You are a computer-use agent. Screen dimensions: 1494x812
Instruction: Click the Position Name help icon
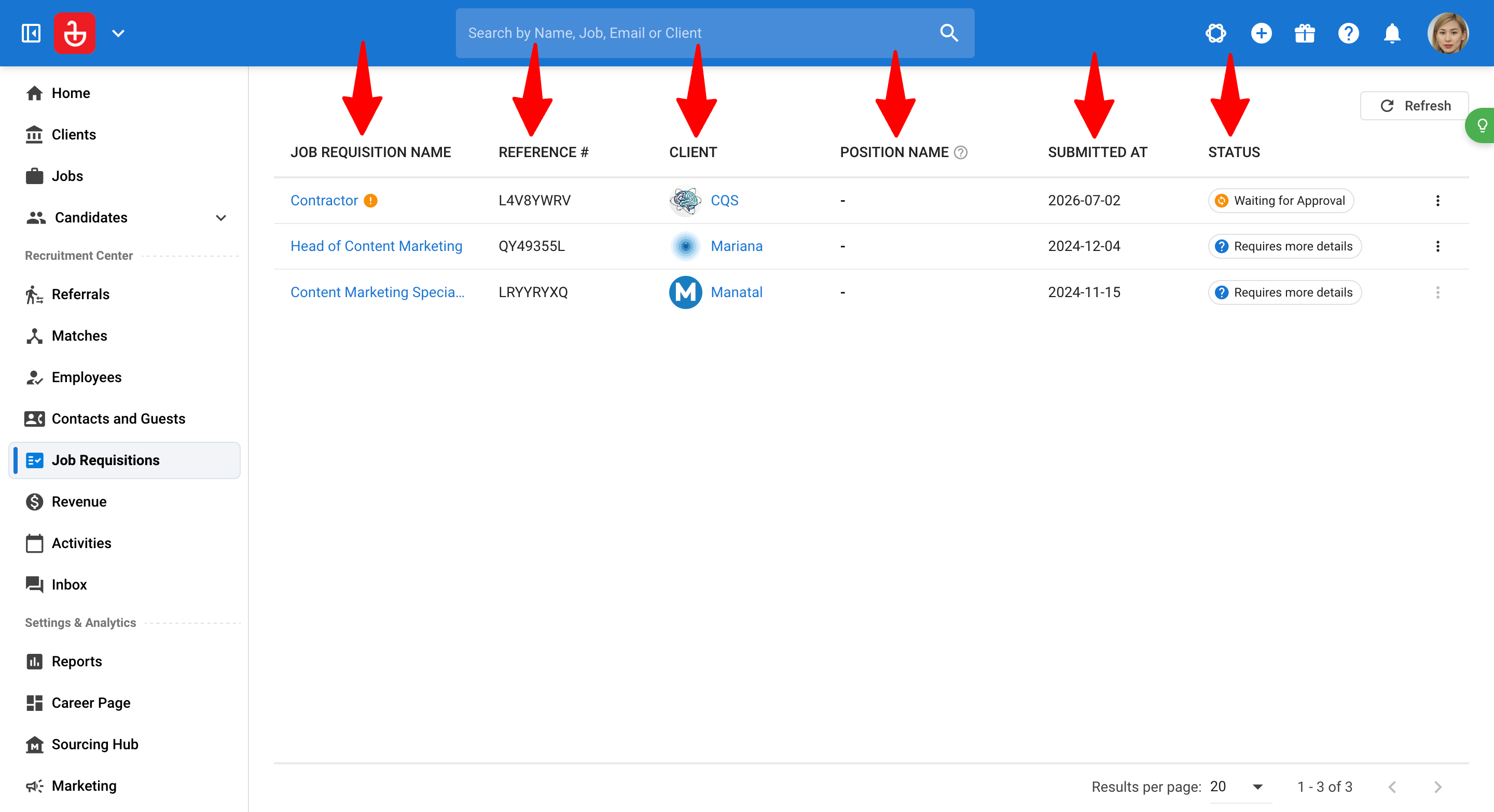(961, 152)
